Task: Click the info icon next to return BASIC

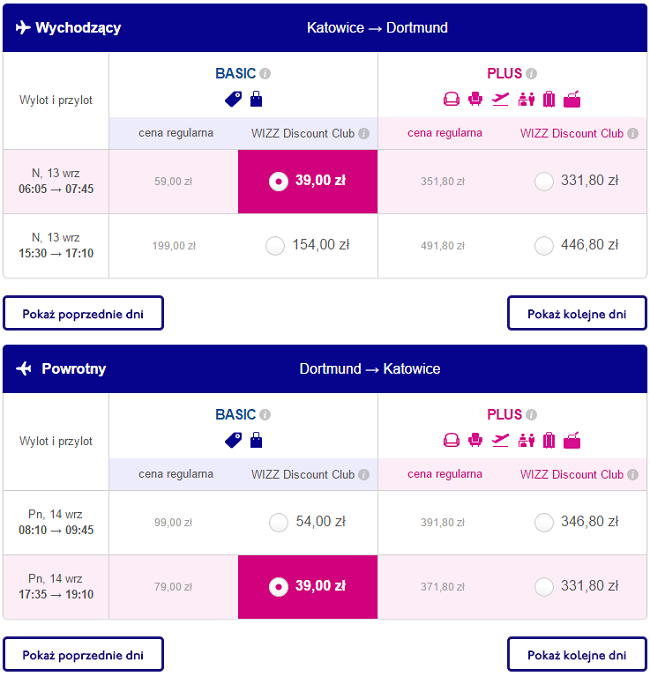Action: click(x=265, y=414)
